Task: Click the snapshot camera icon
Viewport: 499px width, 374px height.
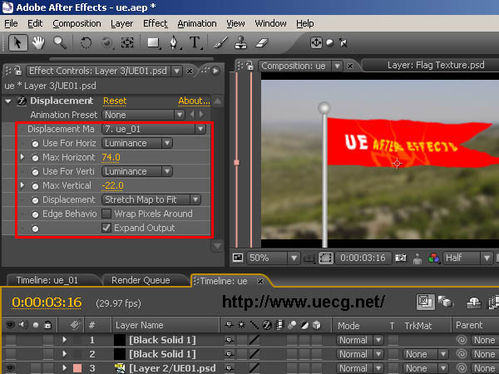Action: pos(401,258)
